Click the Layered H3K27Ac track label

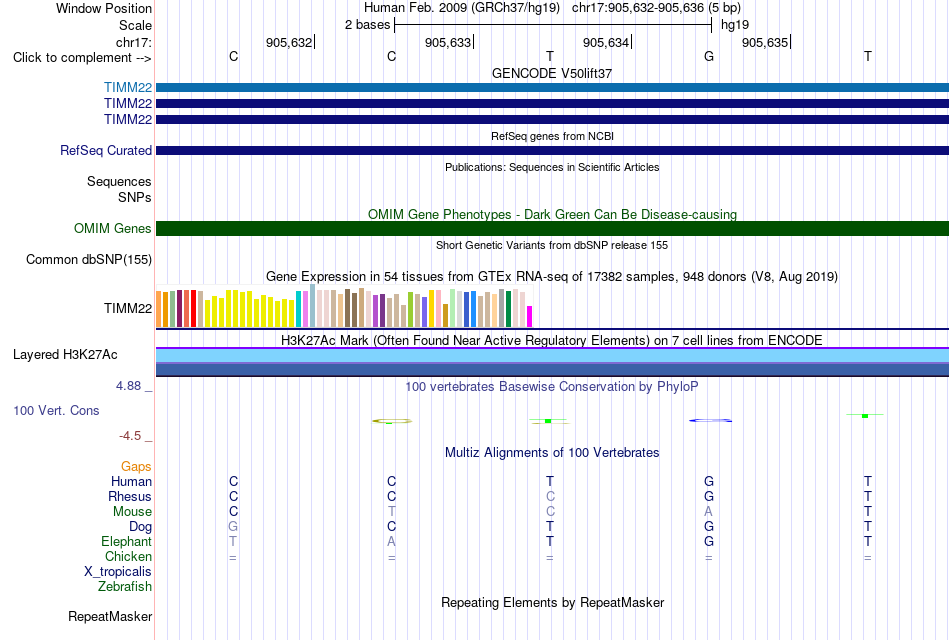tap(65, 355)
